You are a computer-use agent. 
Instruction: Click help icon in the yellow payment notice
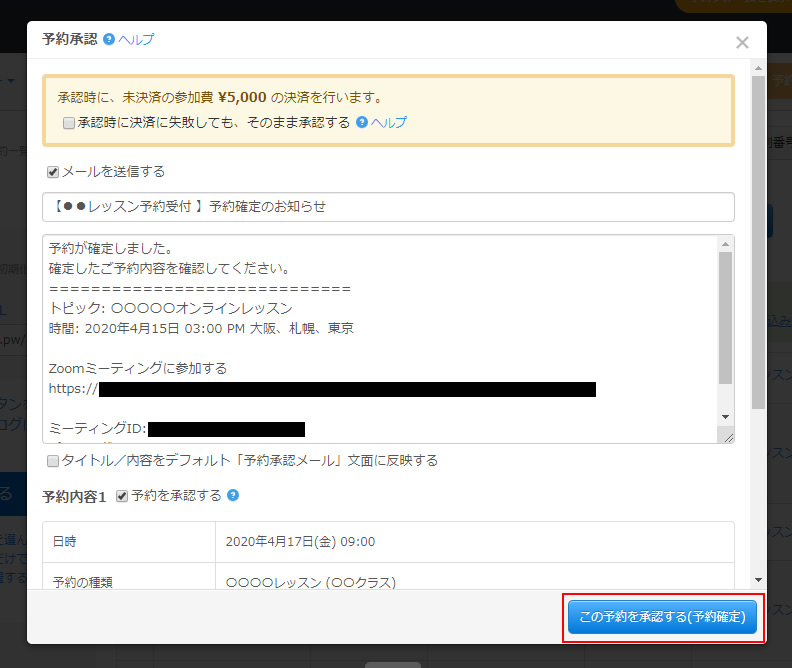pyautogui.click(x=362, y=122)
